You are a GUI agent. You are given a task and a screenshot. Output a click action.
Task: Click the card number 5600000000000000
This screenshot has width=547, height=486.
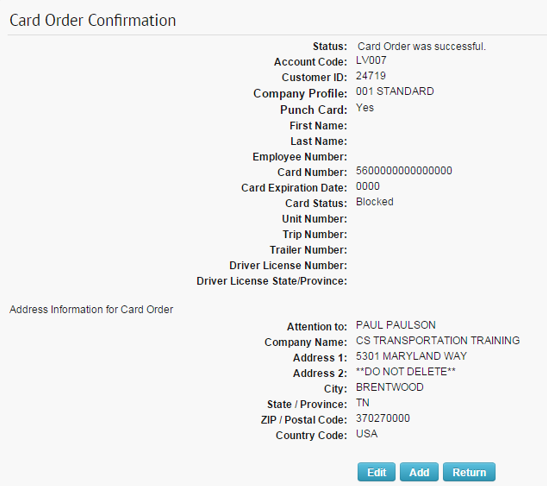pos(404,171)
